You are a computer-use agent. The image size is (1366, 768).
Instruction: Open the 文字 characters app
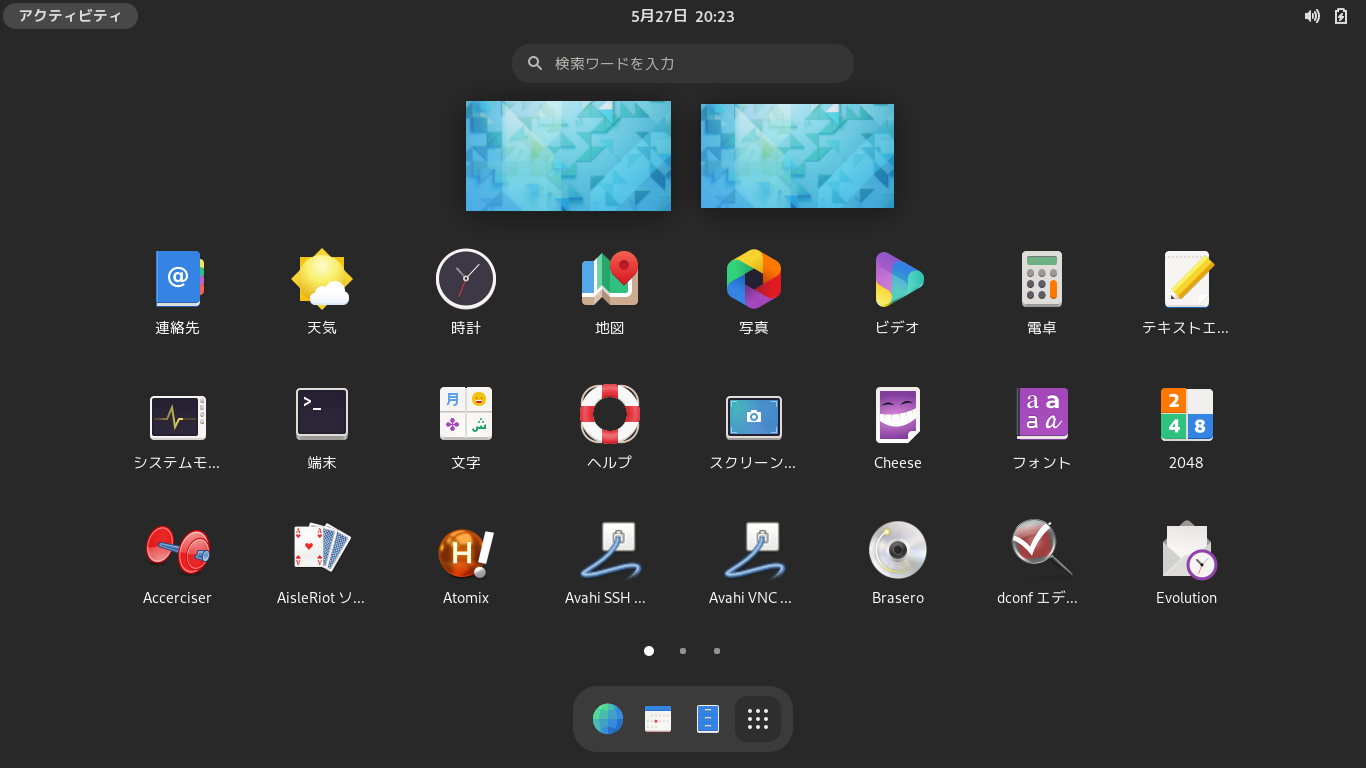pos(466,414)
